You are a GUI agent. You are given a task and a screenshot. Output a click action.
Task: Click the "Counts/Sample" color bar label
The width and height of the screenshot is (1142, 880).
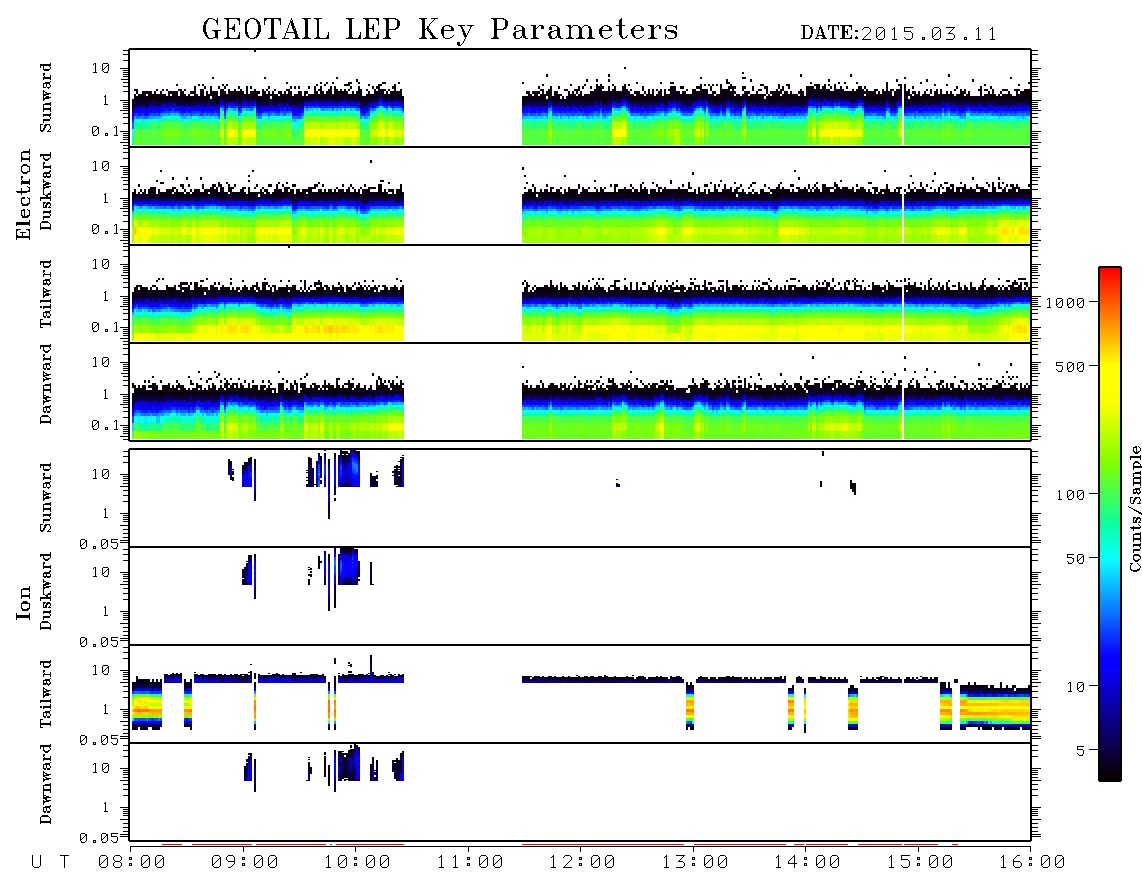pos(1134,508)
